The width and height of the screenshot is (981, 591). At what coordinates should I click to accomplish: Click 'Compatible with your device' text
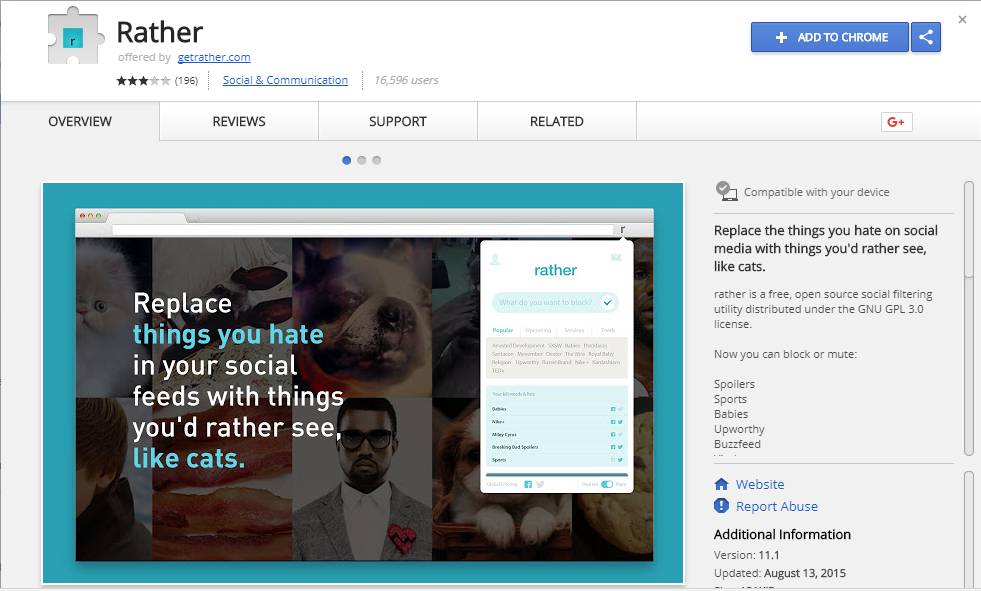(x=816, y=192)
